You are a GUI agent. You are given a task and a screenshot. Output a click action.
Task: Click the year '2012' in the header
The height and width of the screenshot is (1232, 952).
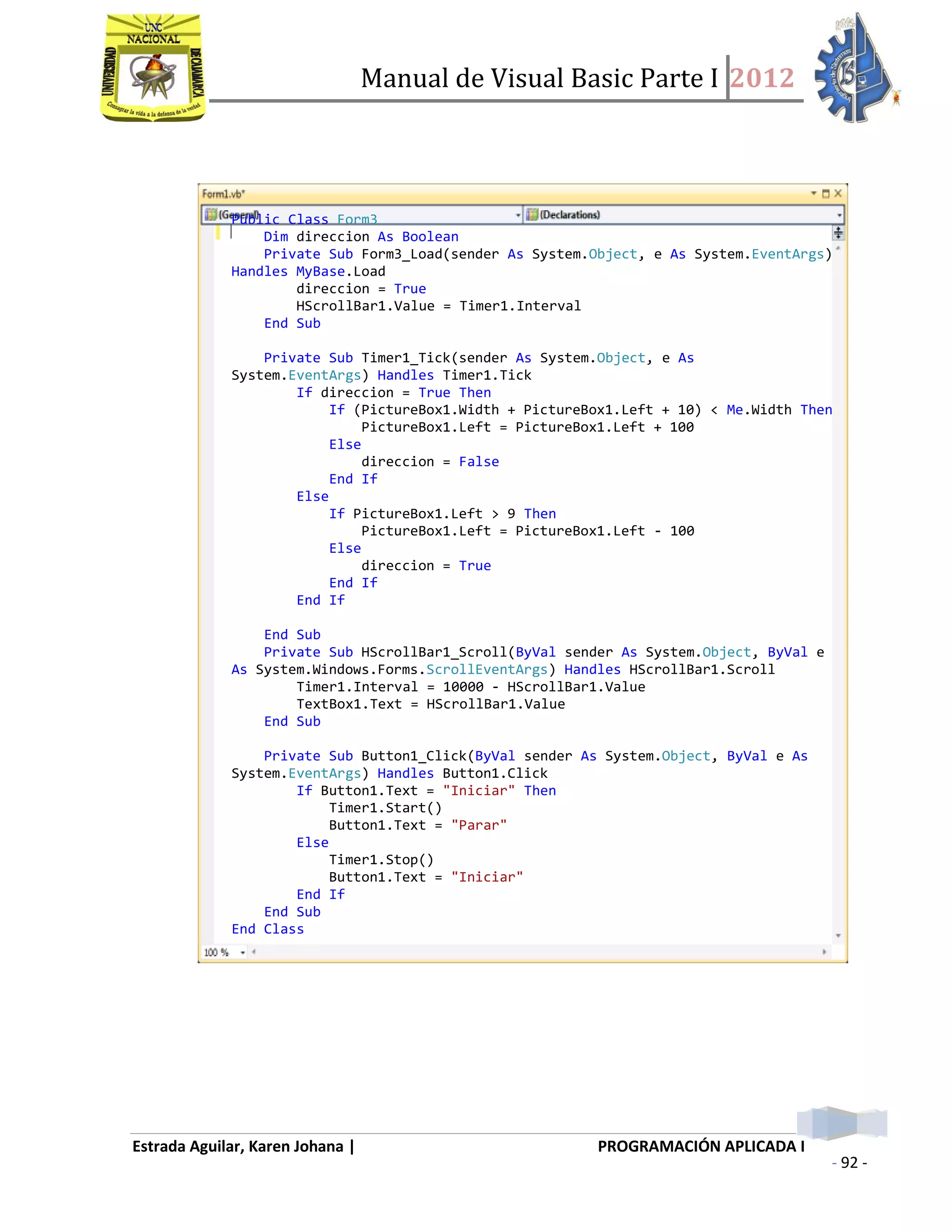click(x=762, y=78)
